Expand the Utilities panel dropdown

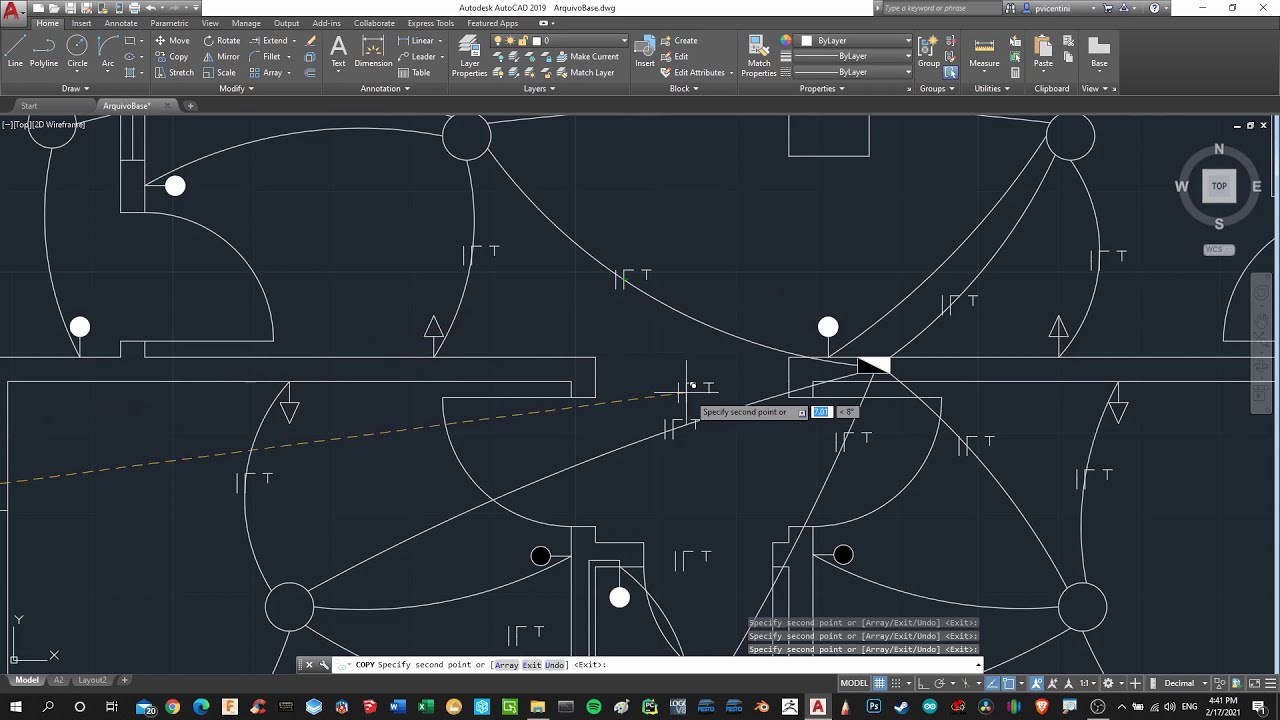pyautogui.click(x=993, y=88)
